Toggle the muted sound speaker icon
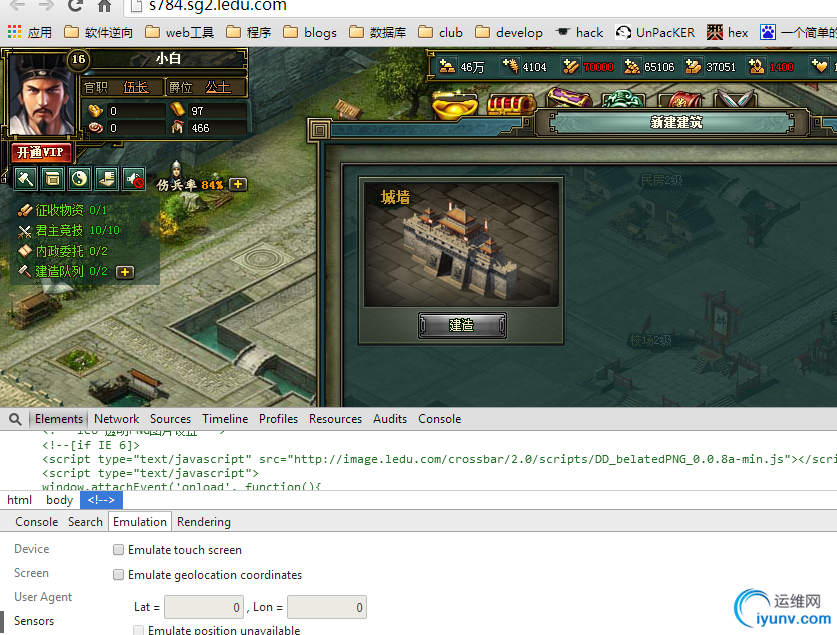 click(133, 179)
